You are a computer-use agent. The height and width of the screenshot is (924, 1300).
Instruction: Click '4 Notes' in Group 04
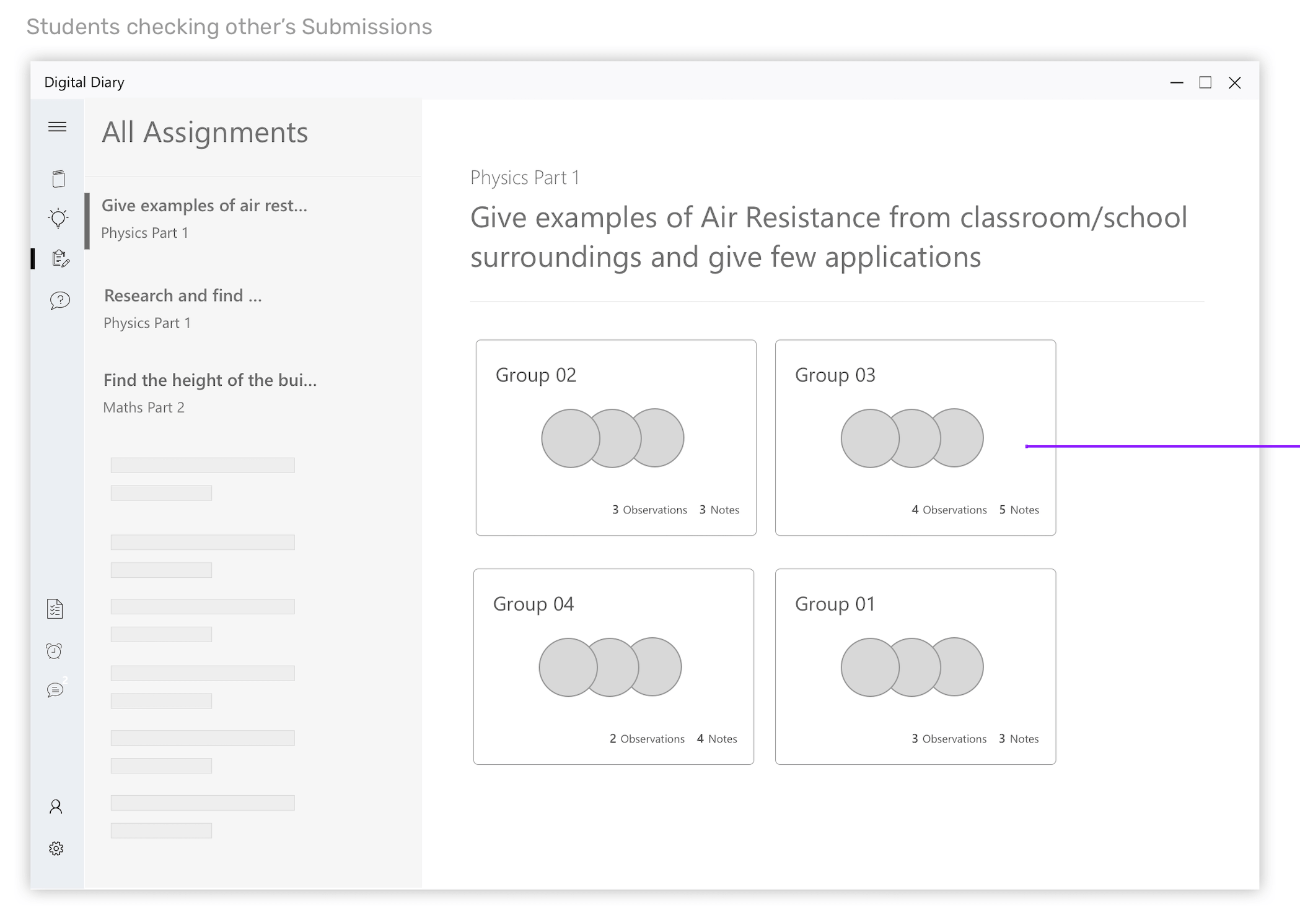click(x=717, y=739)
